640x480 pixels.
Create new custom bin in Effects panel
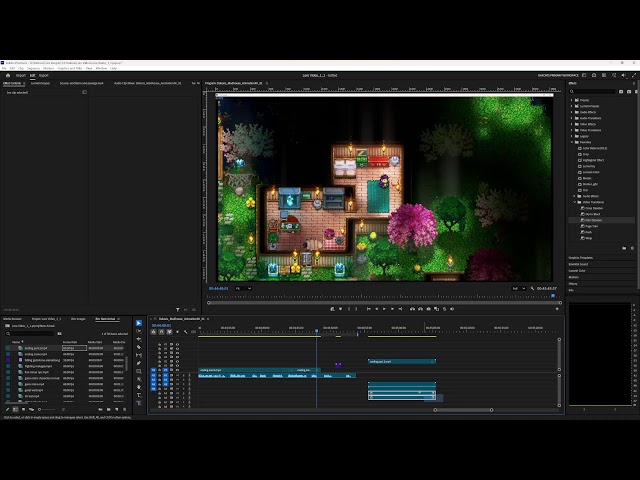pyautogui.click(x=624, y=248)
